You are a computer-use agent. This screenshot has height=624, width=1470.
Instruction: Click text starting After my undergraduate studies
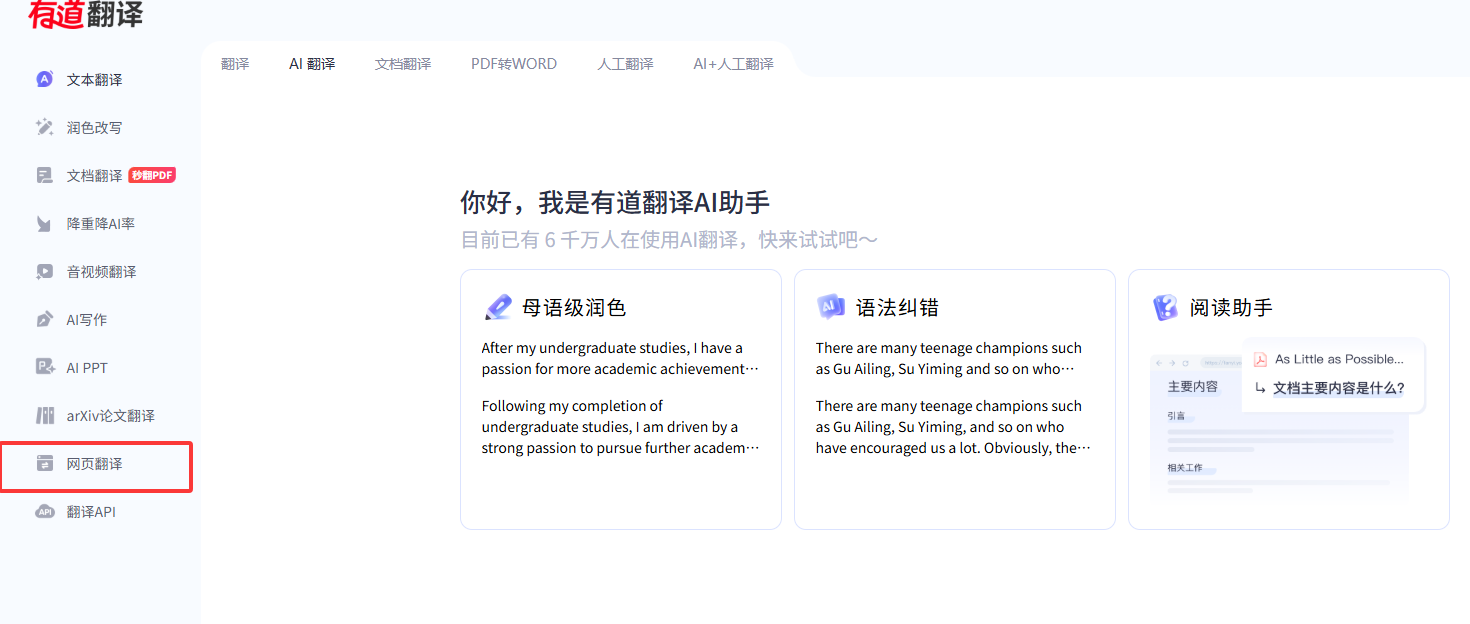(x=620, y=358)
